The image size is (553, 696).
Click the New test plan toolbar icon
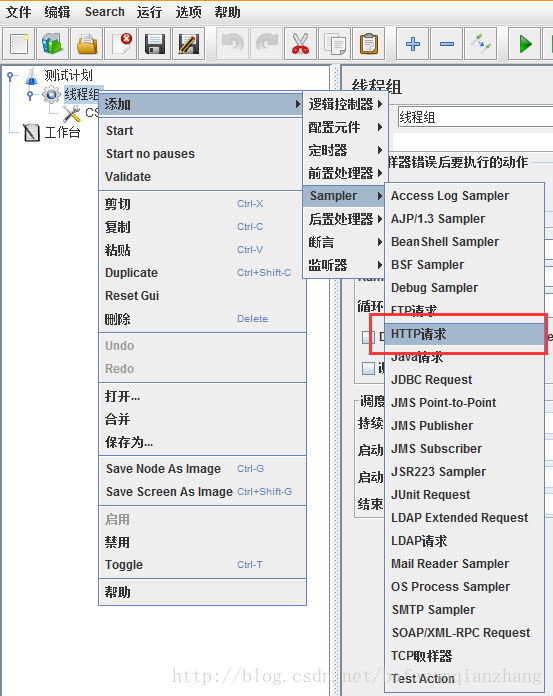19,44
